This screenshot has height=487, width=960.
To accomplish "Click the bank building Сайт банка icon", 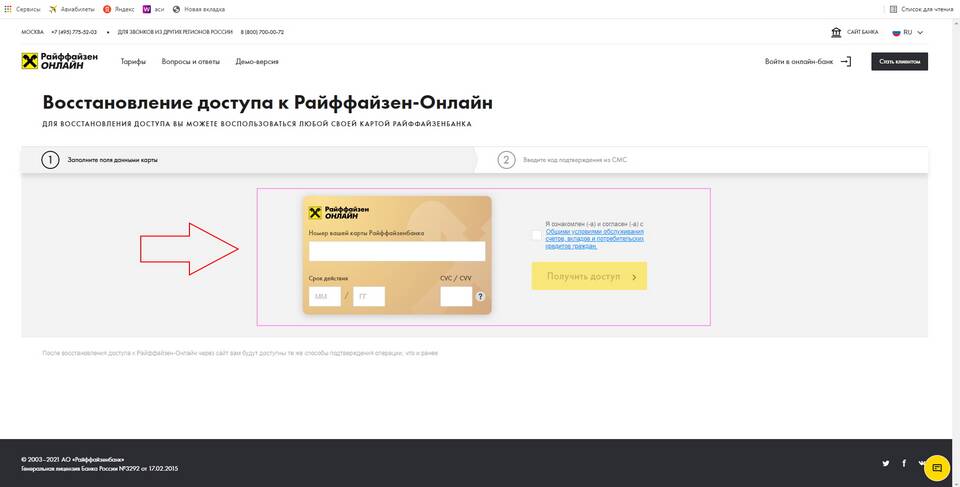I will (836, 32).
